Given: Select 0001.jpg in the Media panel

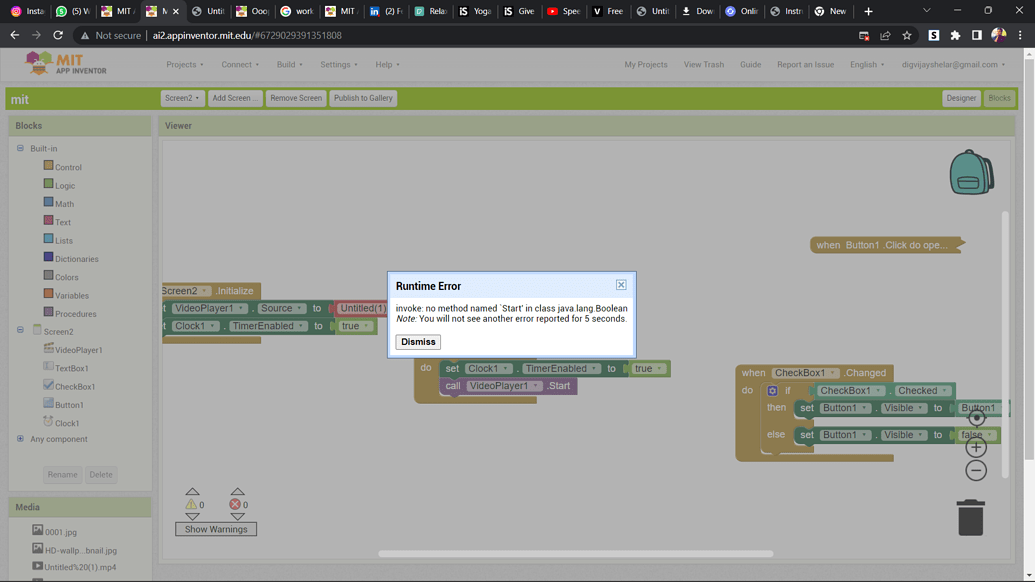Looking at the screenshot, I should click(x=60, y=532).
